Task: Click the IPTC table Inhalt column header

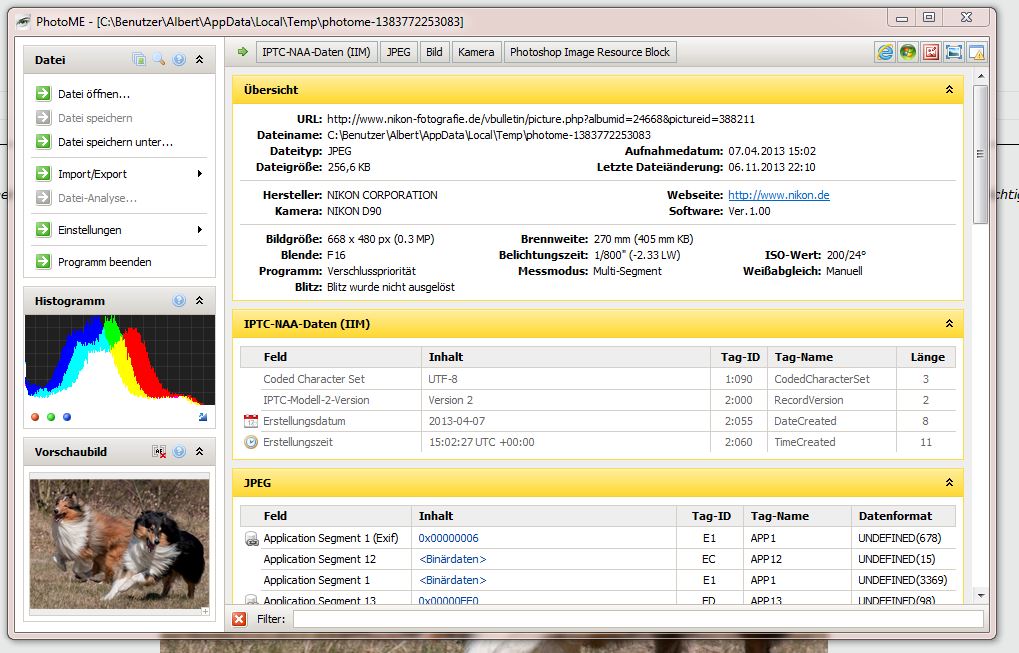Action: point(566,357)
